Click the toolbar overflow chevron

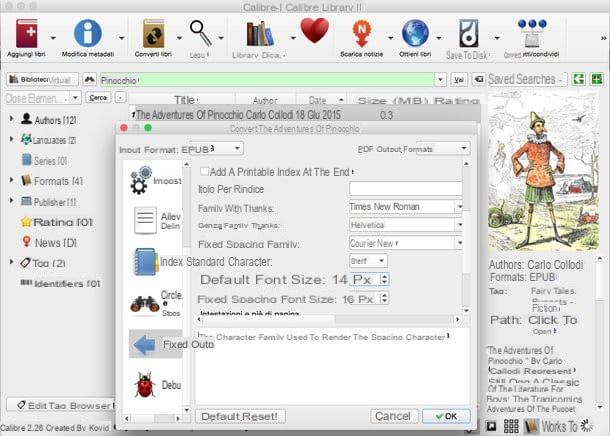pyautogui.click(x=603, y=38)
